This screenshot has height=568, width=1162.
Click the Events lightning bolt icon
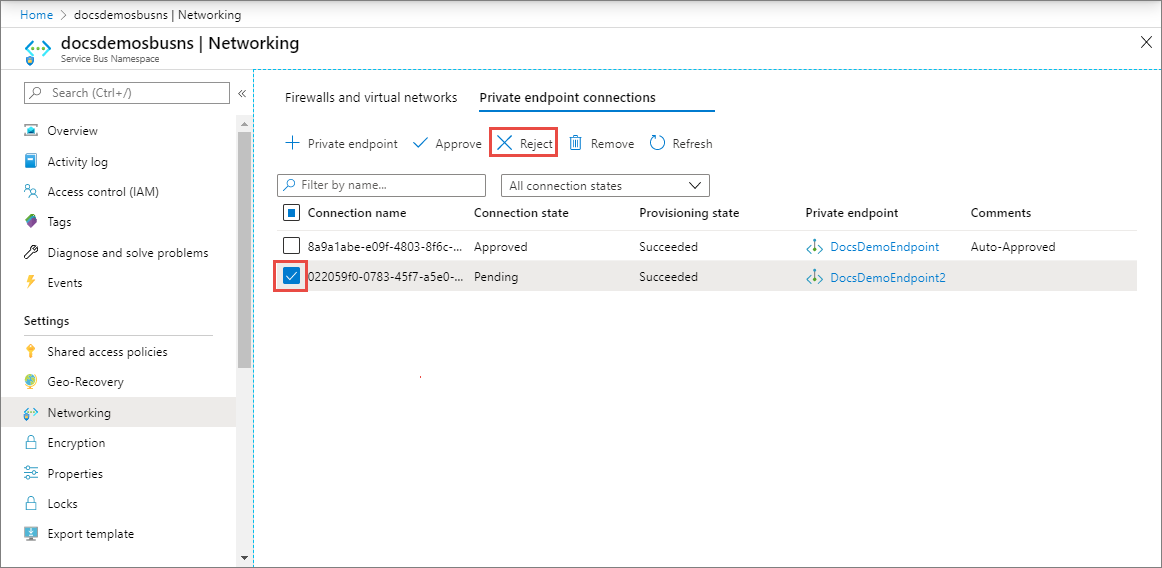pos(30,283)
